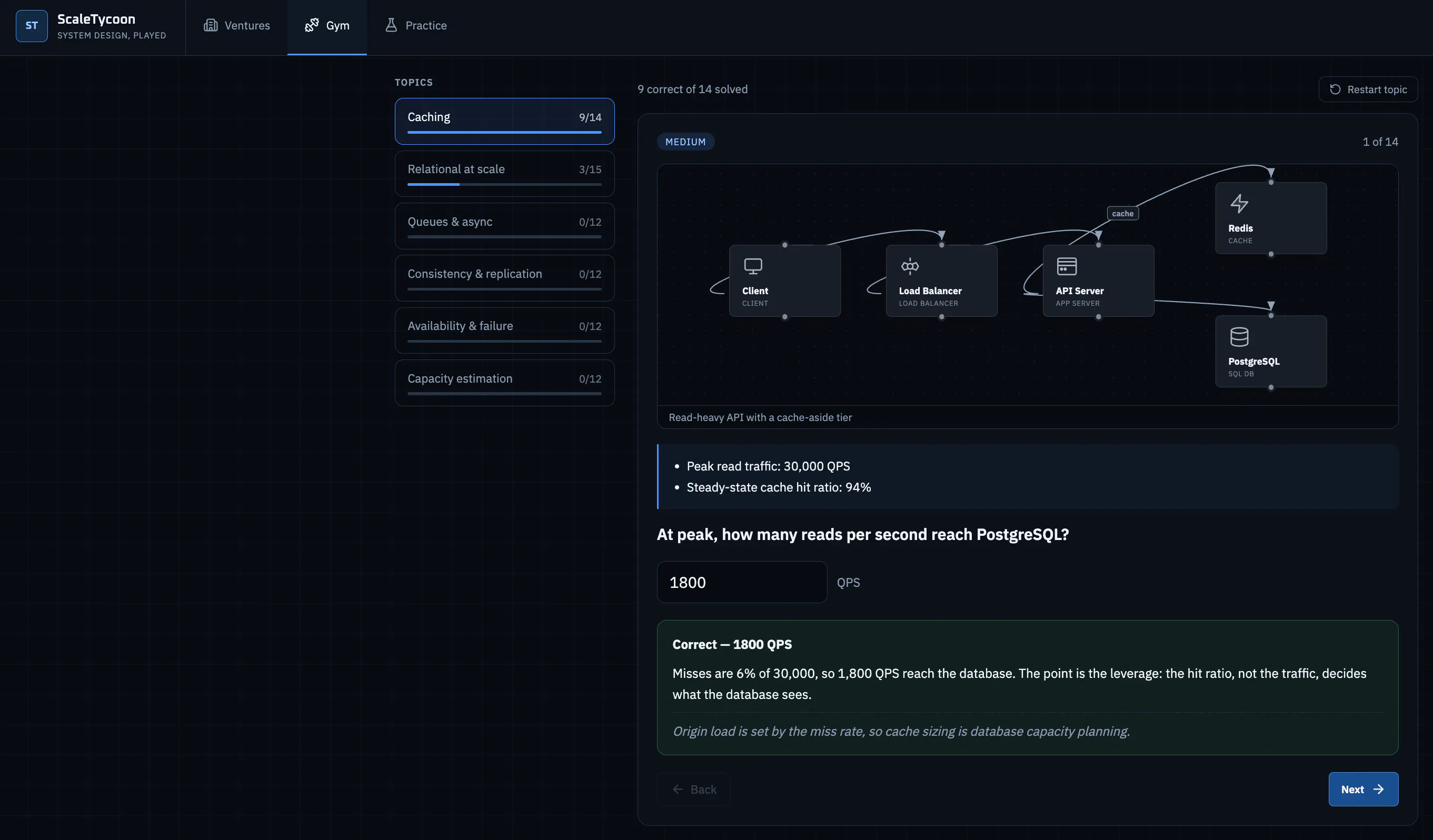
Task: Click '9 correct of 14 solved' text
Action: 692,89
